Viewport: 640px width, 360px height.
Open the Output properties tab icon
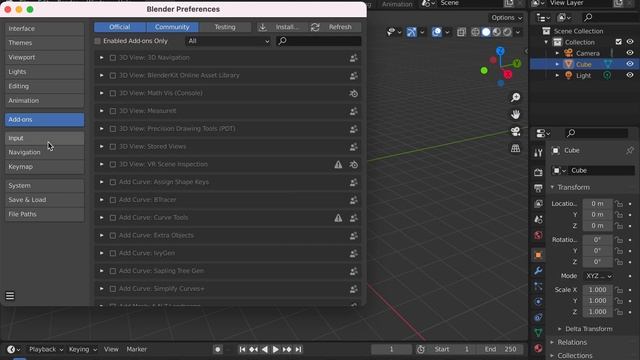coord(538,188)
